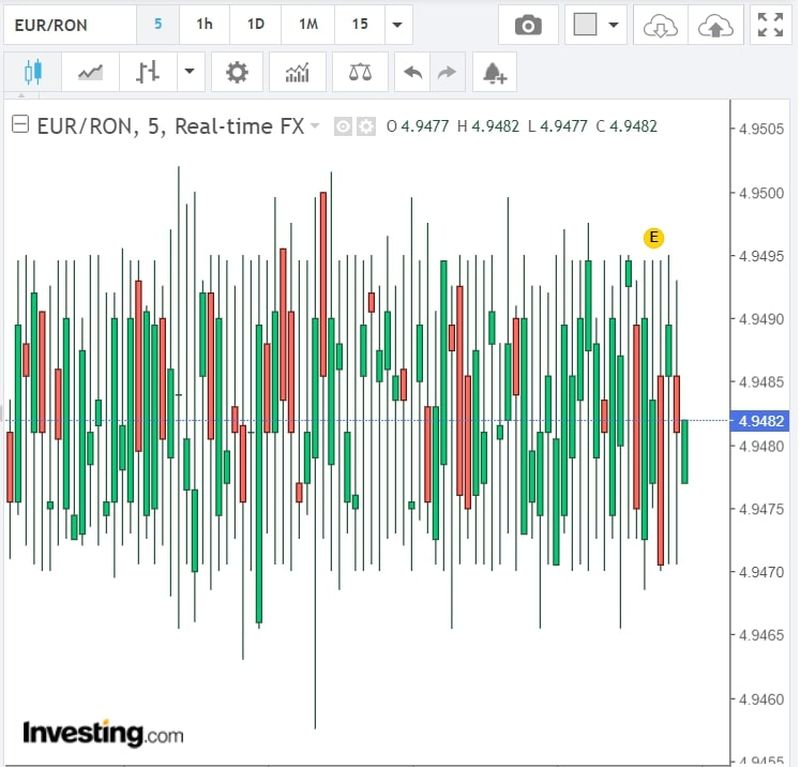Viewport: 800px width, 767px height.
Task: Load chart layout using cloud download icon
Action: point(660,25)
